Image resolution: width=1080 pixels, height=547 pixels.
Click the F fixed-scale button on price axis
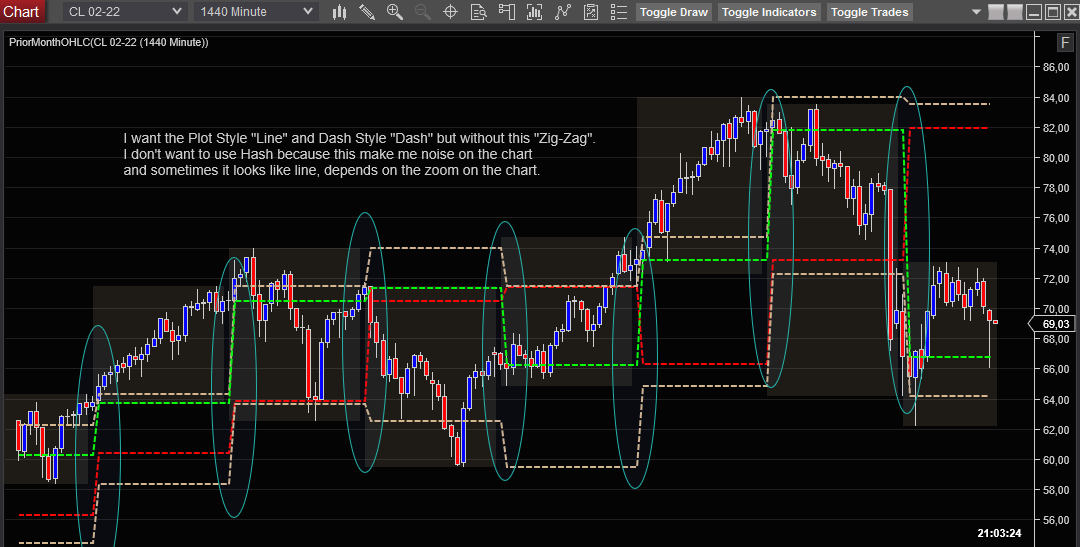1065,43
